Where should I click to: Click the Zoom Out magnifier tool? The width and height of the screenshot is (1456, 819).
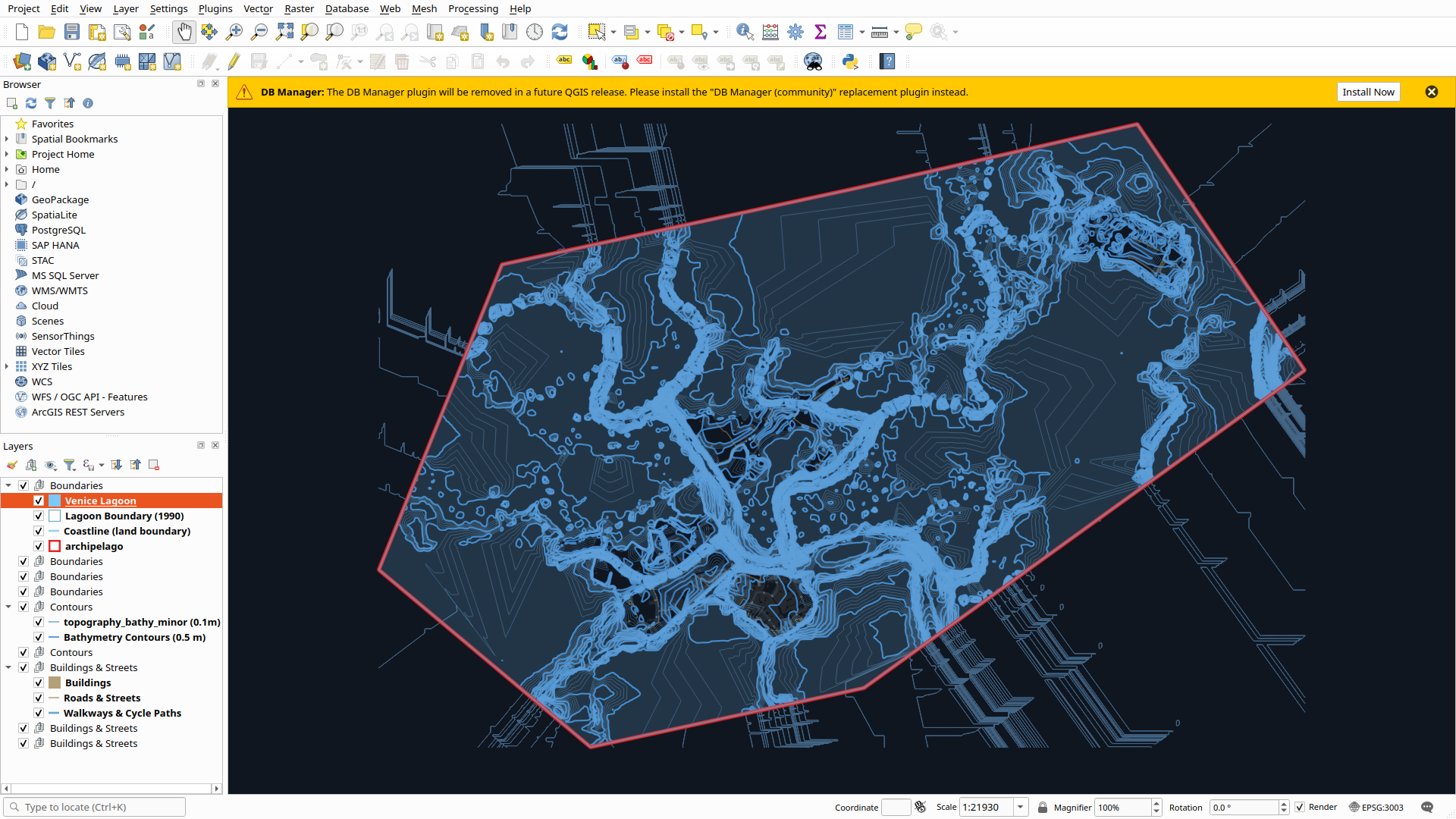pyautogui.click(x=259, y=32)
